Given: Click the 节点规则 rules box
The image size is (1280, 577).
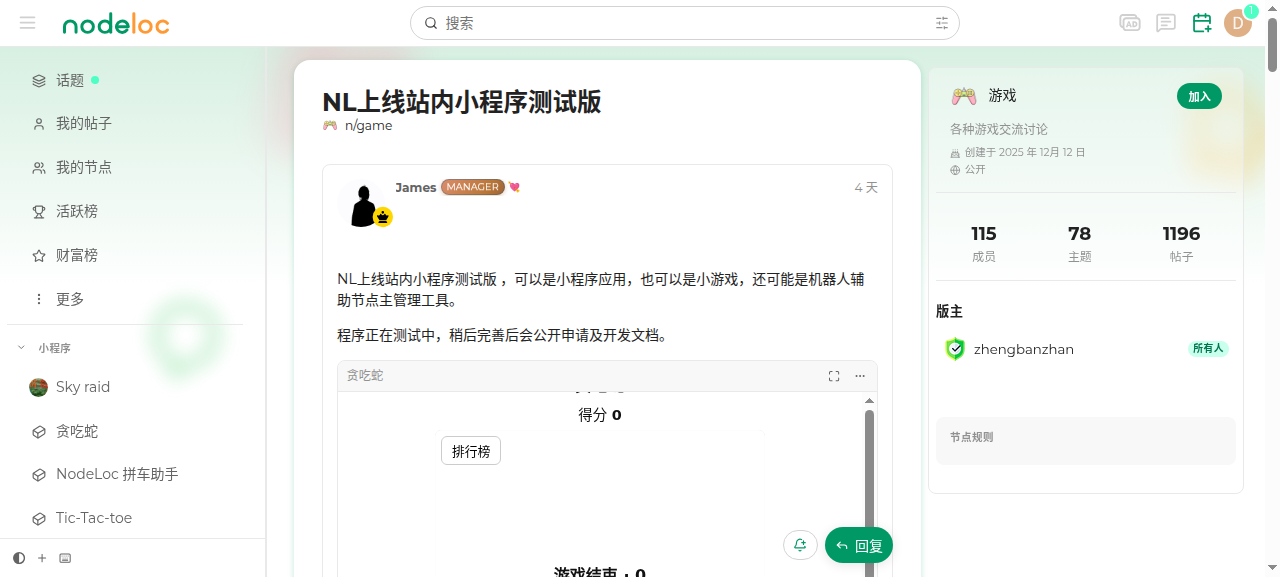Looking at the screenshot, I should (x=1086, y=441).
